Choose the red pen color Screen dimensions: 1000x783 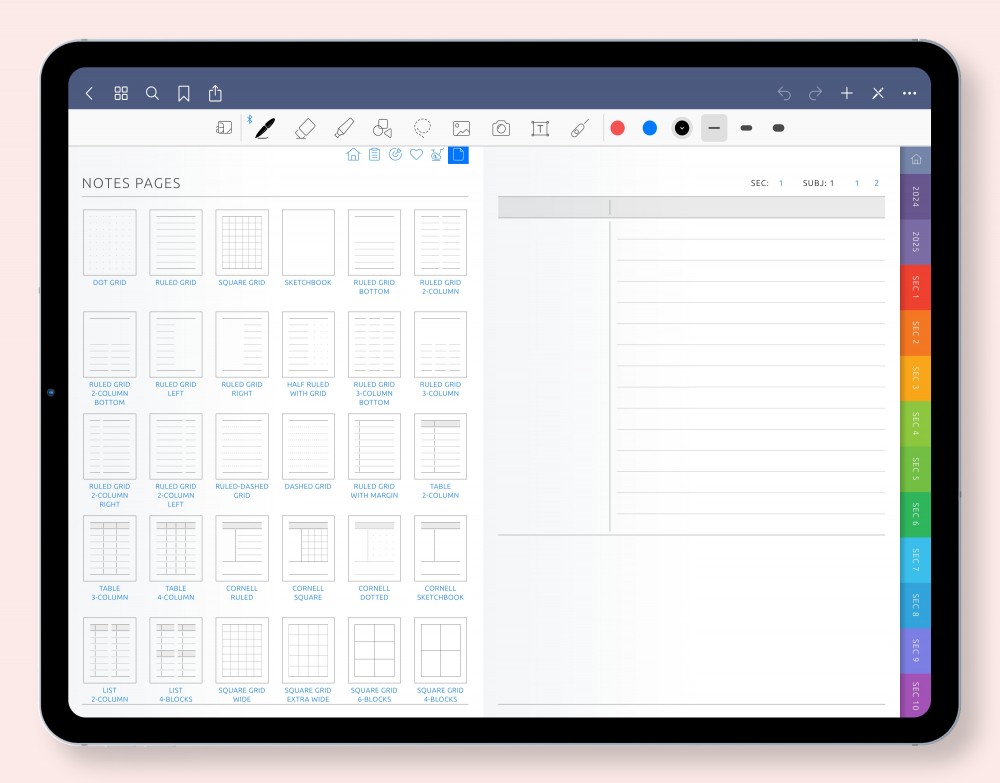coord(617,128)
